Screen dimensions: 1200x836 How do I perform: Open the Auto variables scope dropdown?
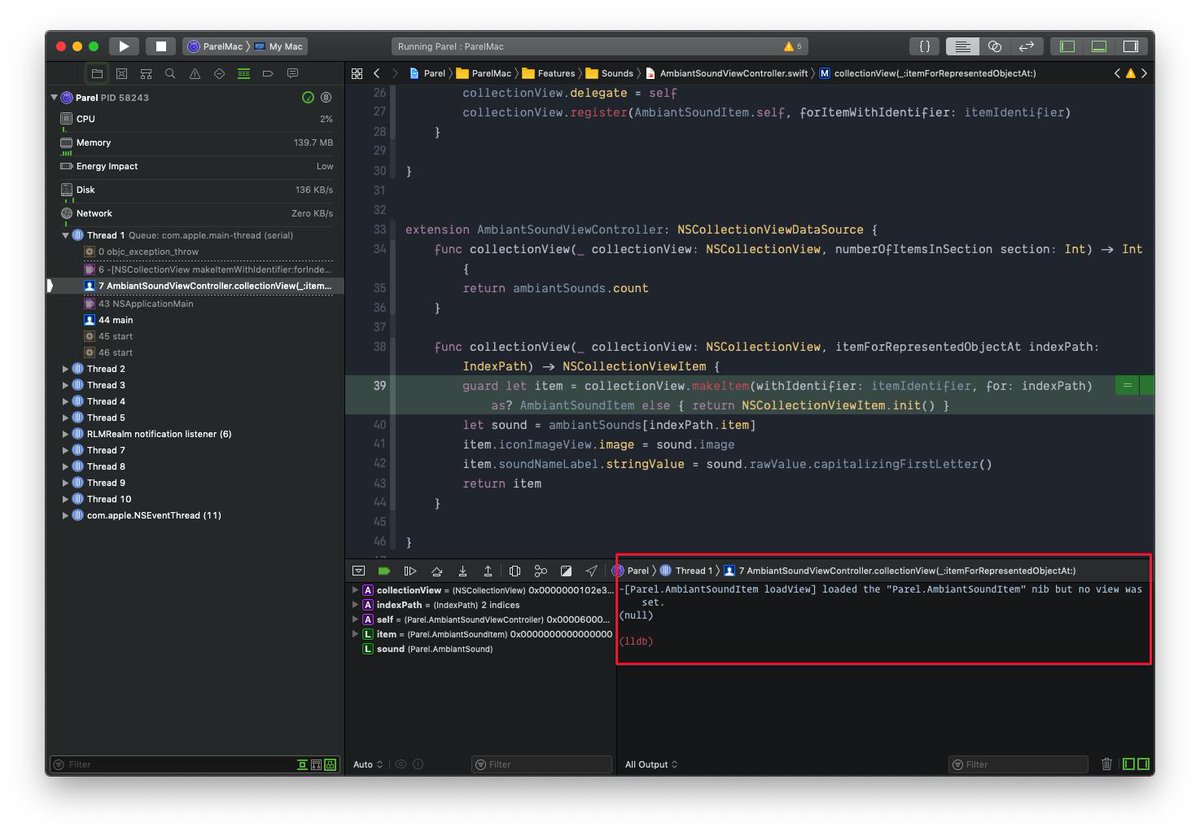[368, 765]
